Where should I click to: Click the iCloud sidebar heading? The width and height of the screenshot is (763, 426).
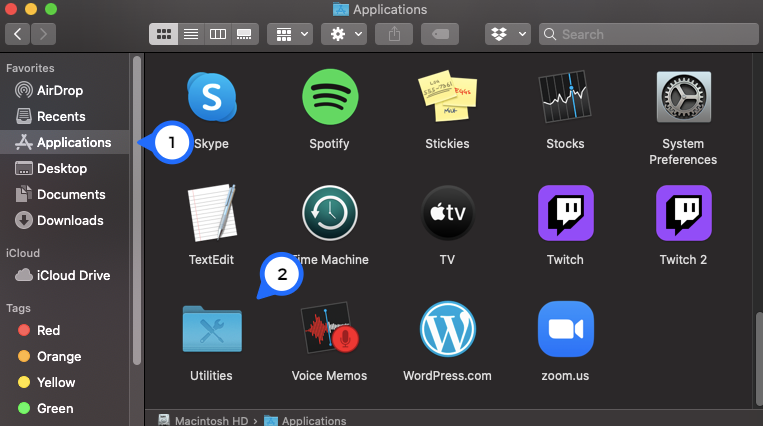click(23, 253)
